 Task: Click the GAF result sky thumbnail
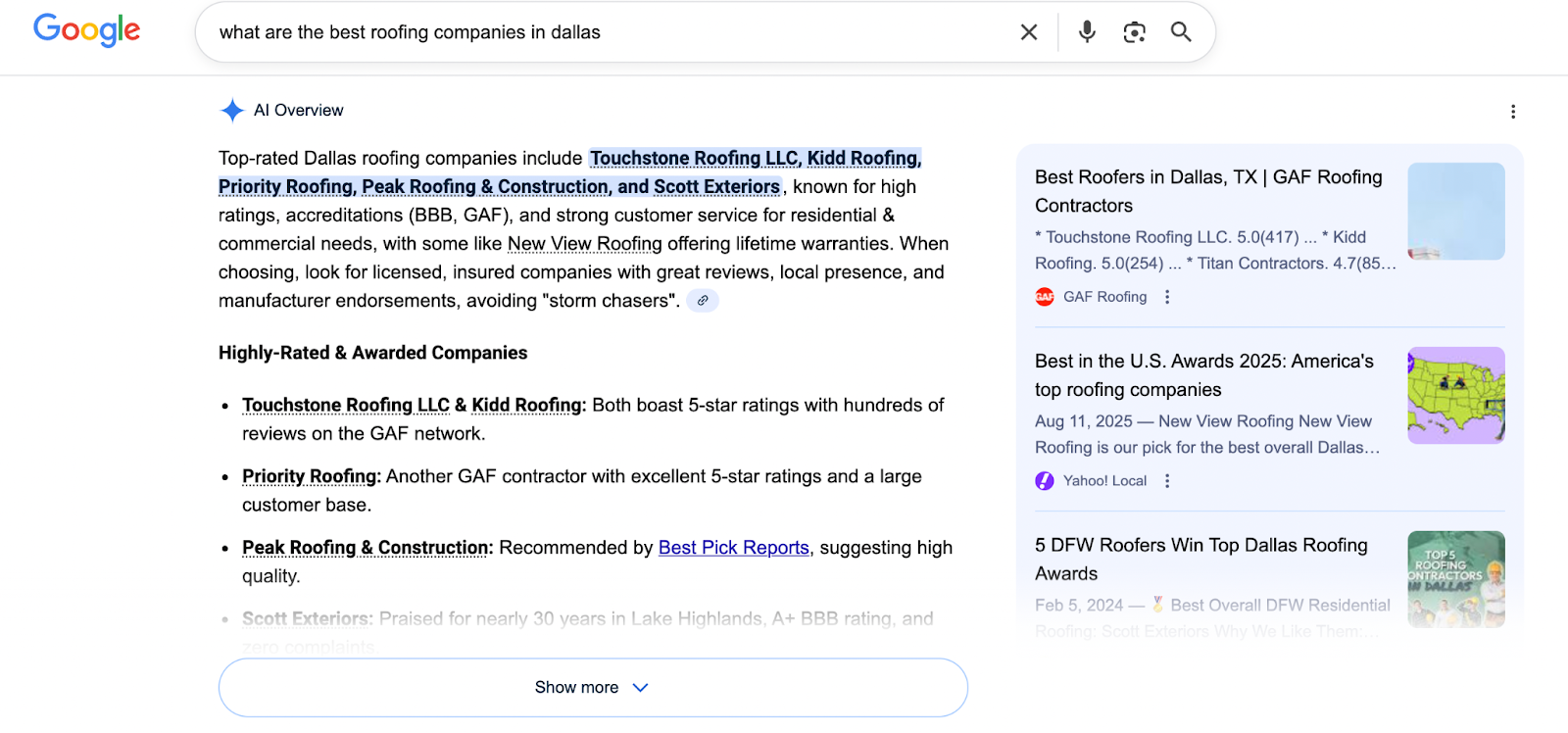(x=1456, y=212)
